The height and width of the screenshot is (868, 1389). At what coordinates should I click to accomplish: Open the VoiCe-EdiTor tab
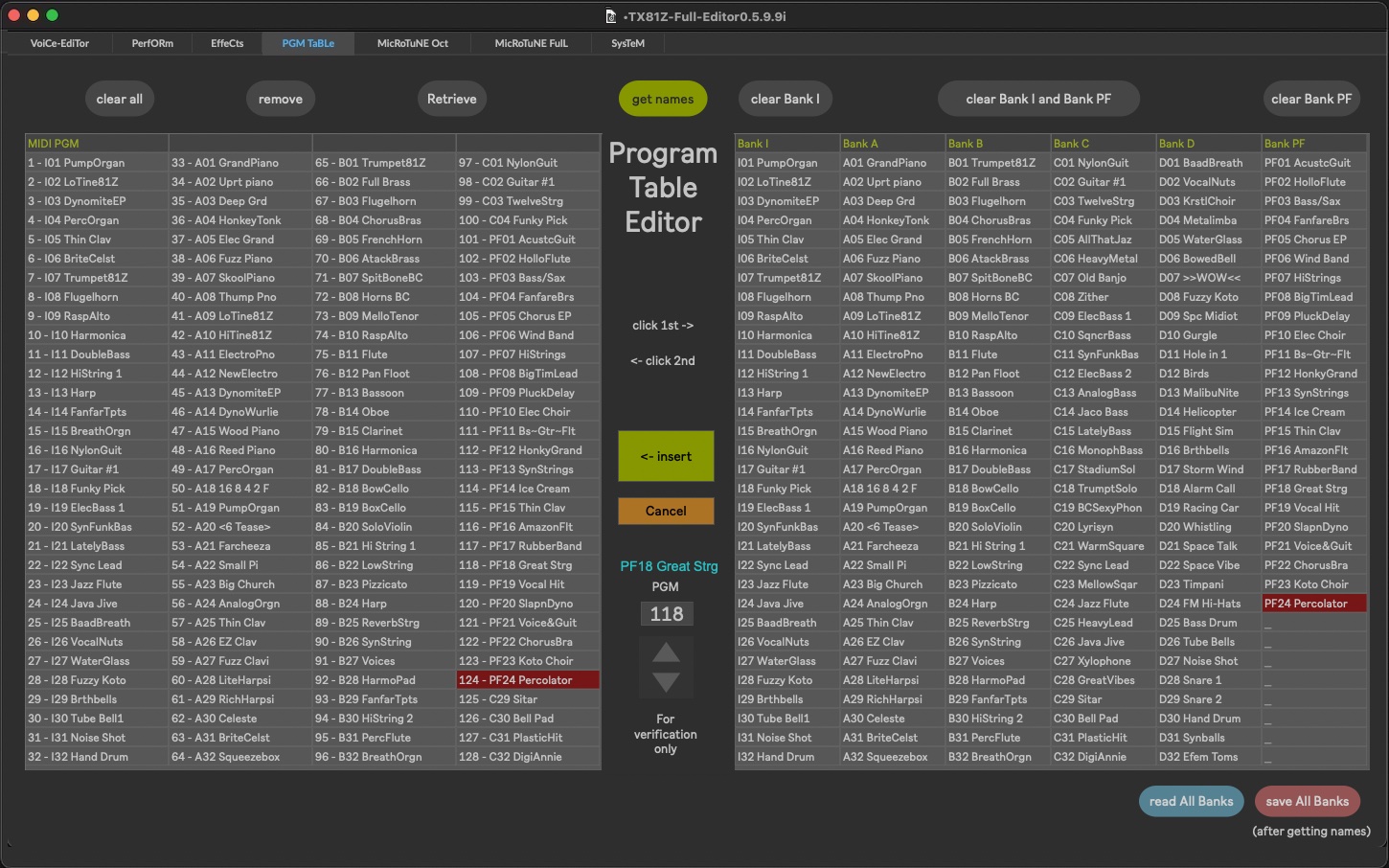(x=59, y=43)
